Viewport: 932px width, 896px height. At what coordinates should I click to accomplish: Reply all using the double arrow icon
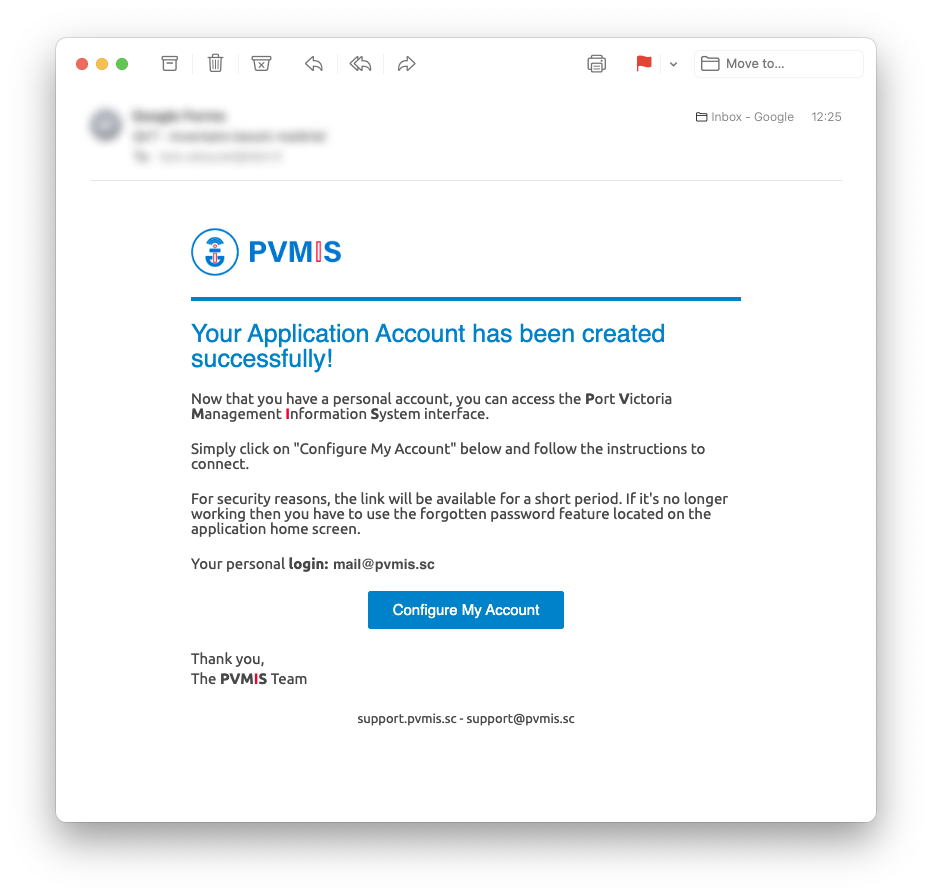[x=360, y=64]
